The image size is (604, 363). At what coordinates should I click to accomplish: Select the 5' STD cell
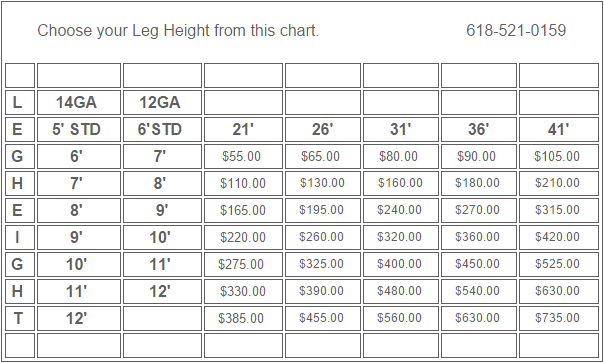tap(79, 129)
